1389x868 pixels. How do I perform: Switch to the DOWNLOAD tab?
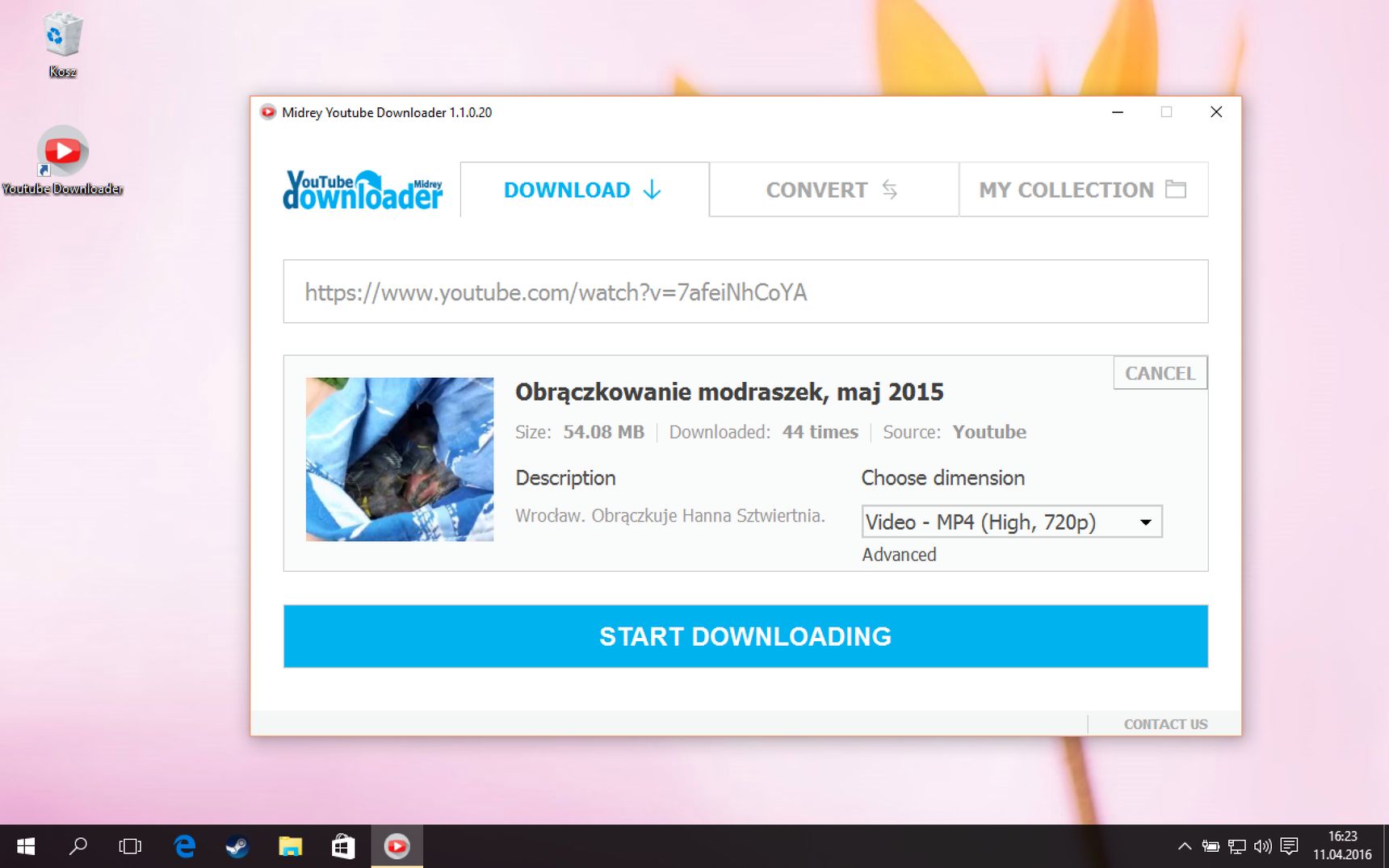(x=585, y=190)
